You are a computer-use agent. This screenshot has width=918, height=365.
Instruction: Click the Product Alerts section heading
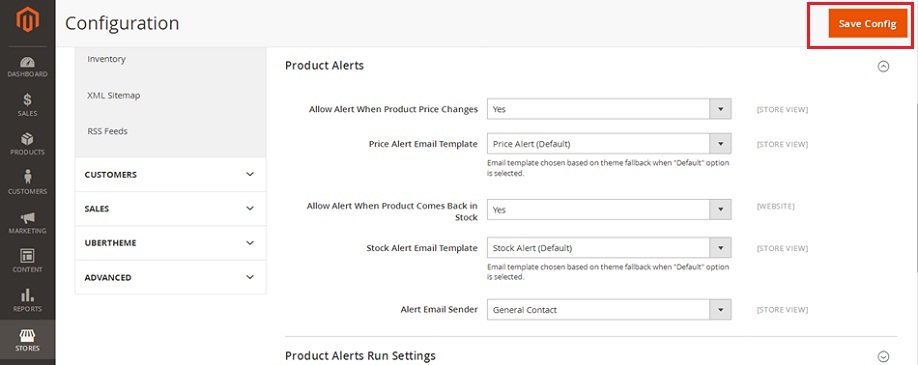point(324,66)
